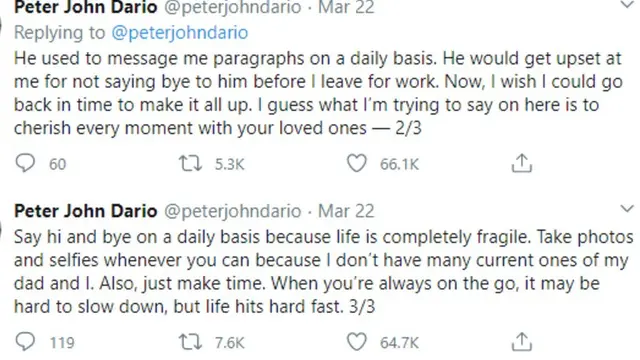Screen dimensions: 640x360
Task: Open the options chevron on the 2/3 tweet
Action: (627, 4)
